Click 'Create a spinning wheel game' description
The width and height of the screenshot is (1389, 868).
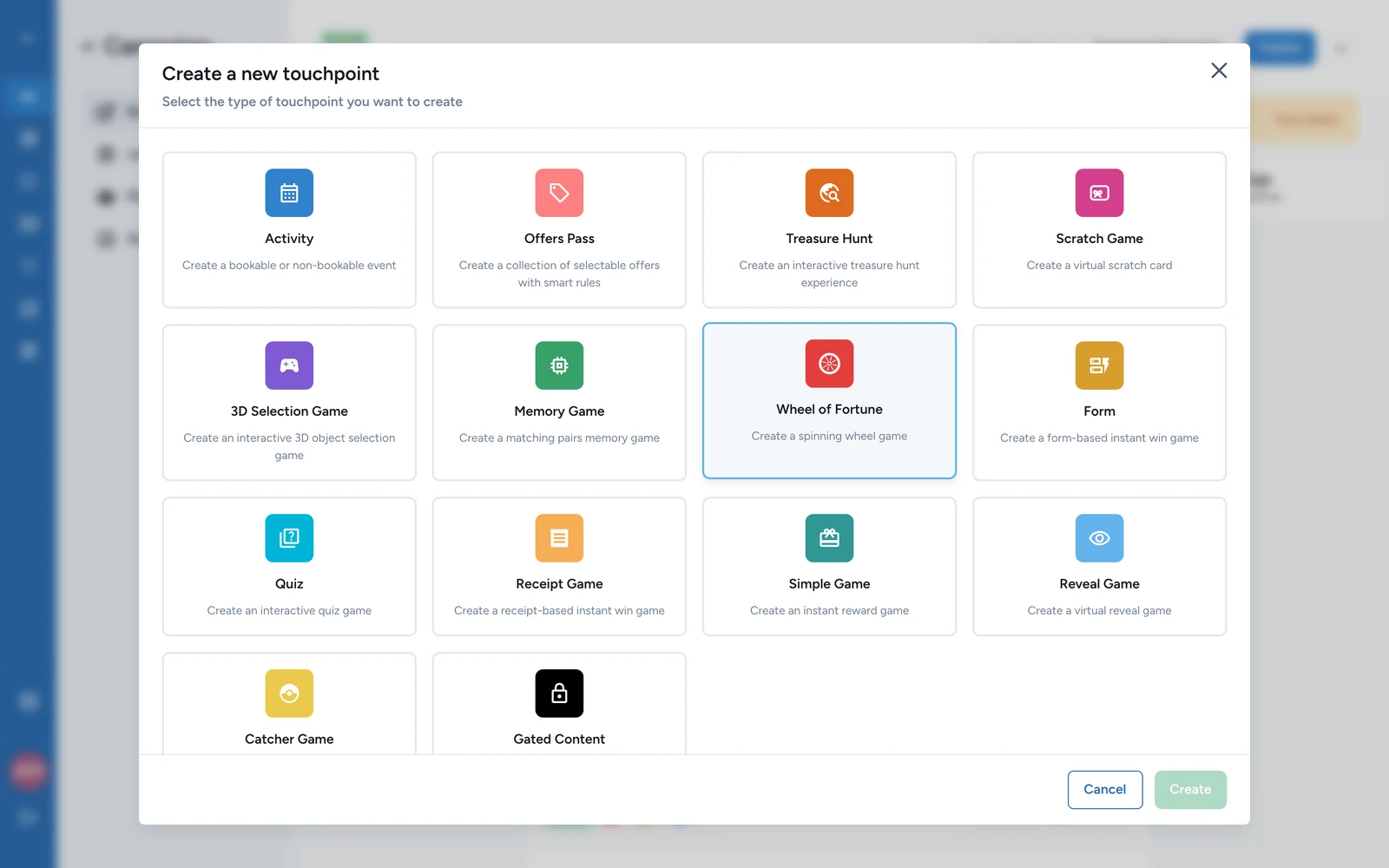click(x=829, y=437)
